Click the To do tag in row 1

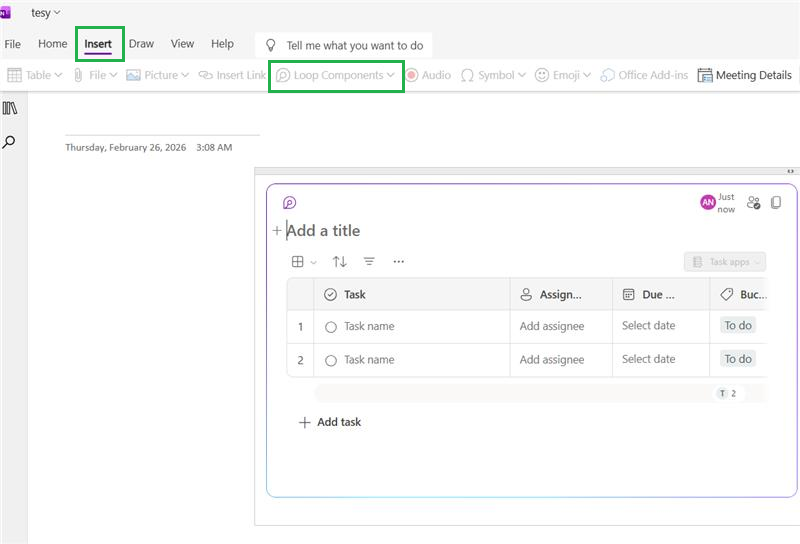[x=738, y=326]
